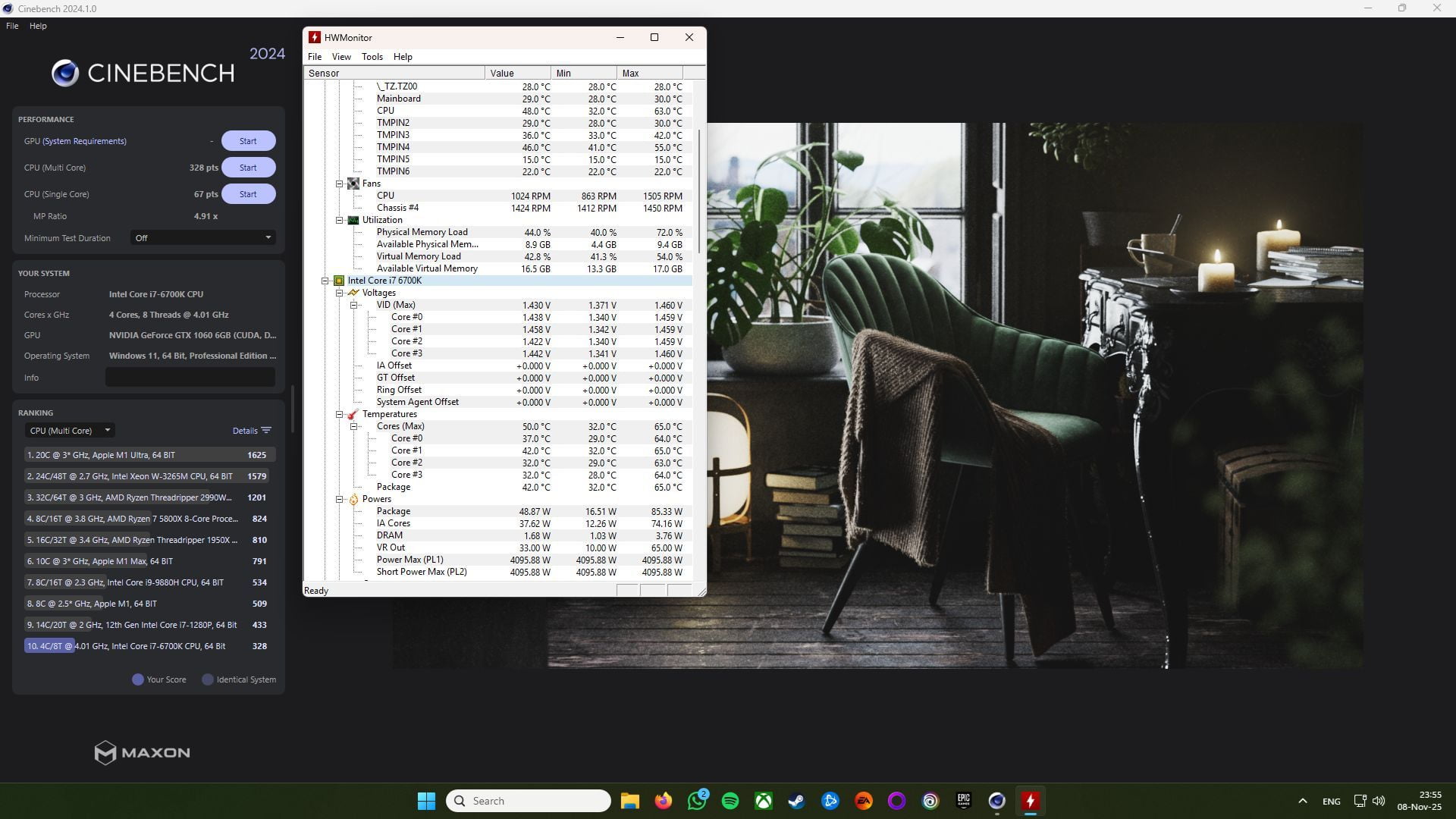Open Minimum Test Duration dropdown
The image size is (1456, 819).
(x=202, y=238)
